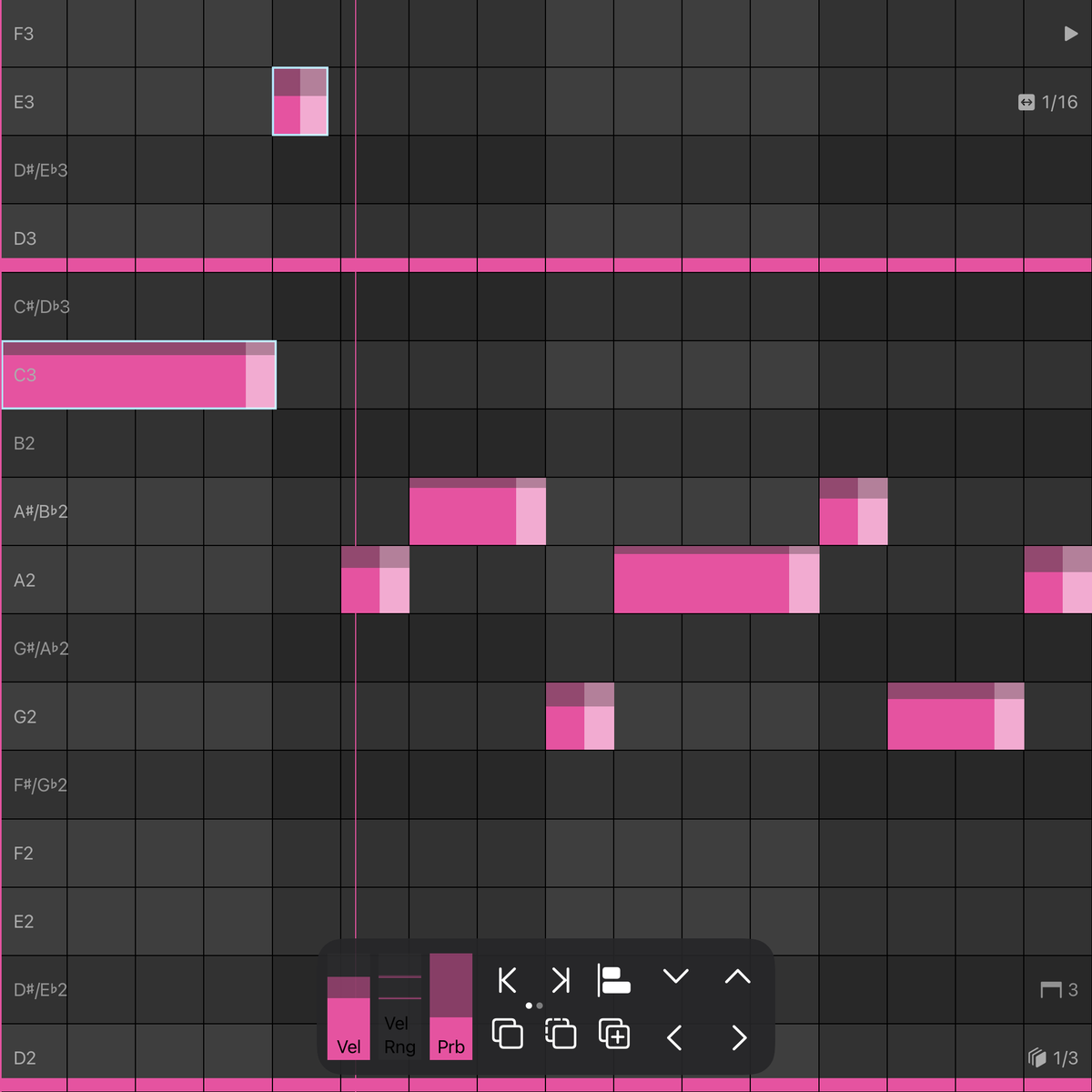
Task: Select the short A#/Bb2 note on the right
Action: (854, 511)
